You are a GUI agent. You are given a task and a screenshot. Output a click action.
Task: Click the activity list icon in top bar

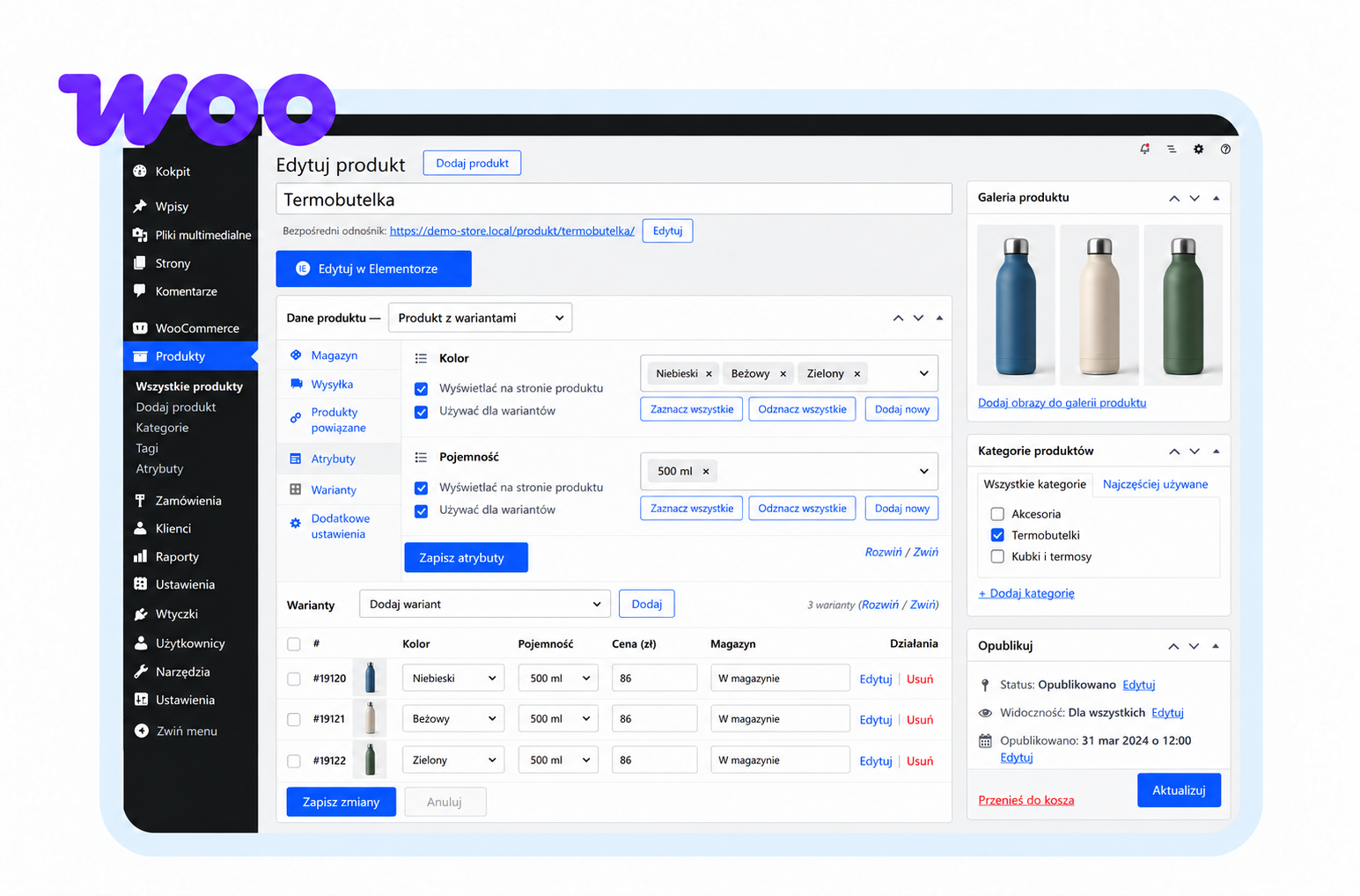(1172, 149)
